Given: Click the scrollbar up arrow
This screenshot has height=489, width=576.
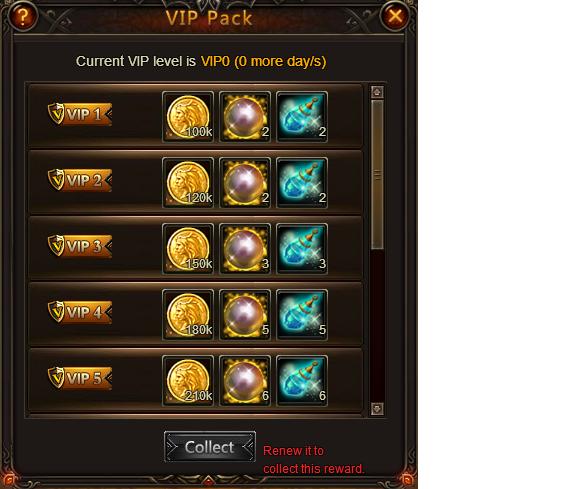Looking at the screenshot, I should 377,92.
